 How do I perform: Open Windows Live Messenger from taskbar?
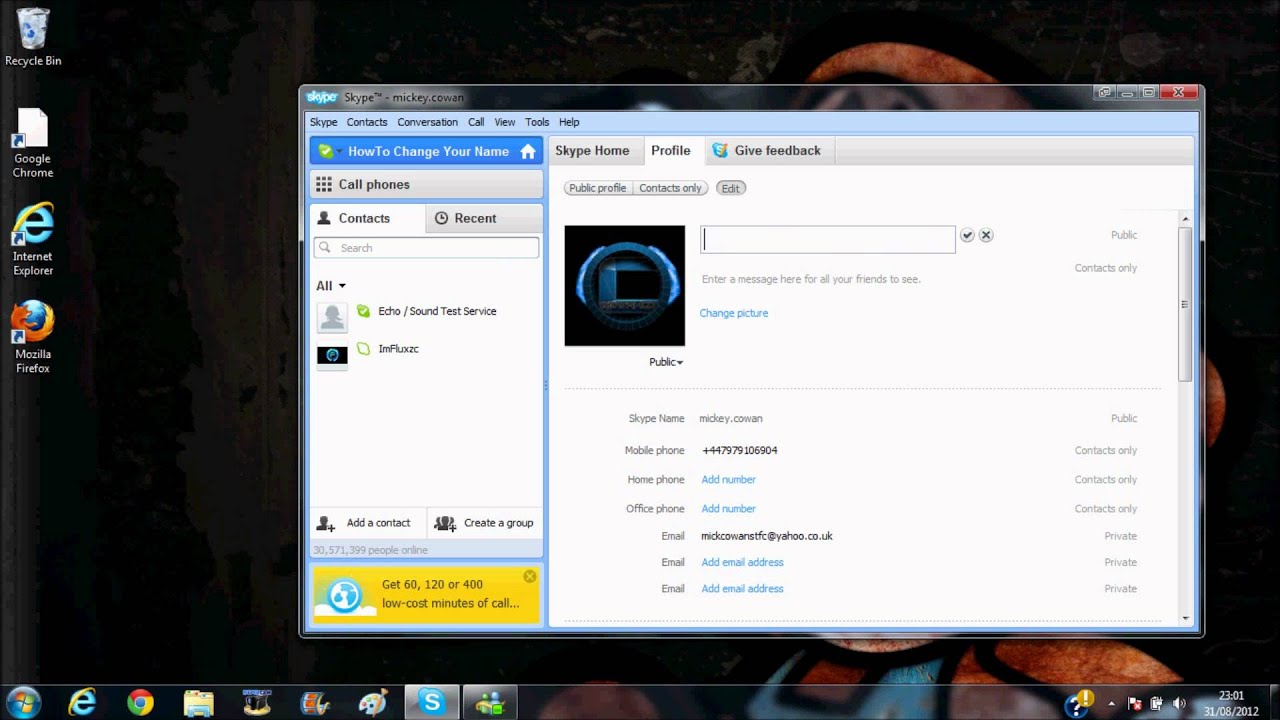pyautogui.click(x=490, y=703)
